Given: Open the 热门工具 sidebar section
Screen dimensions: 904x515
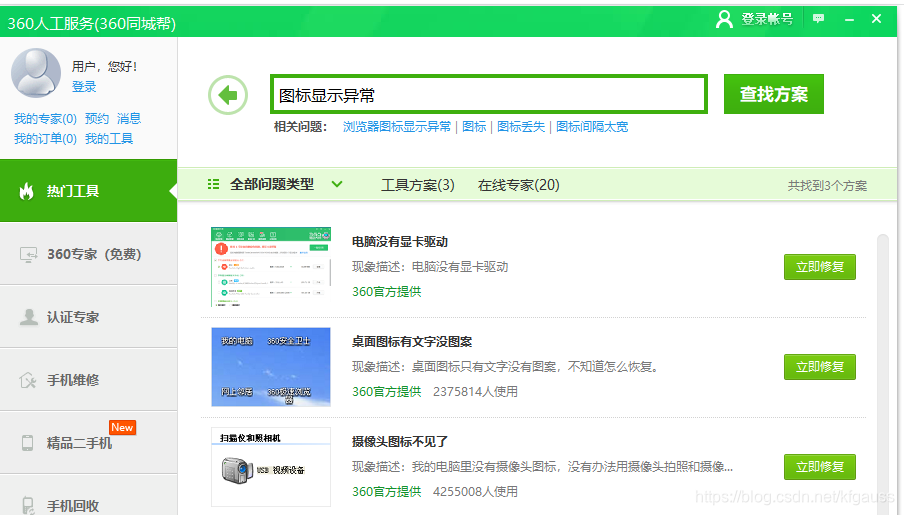Looking at the screenshot, I should point(88,190).
